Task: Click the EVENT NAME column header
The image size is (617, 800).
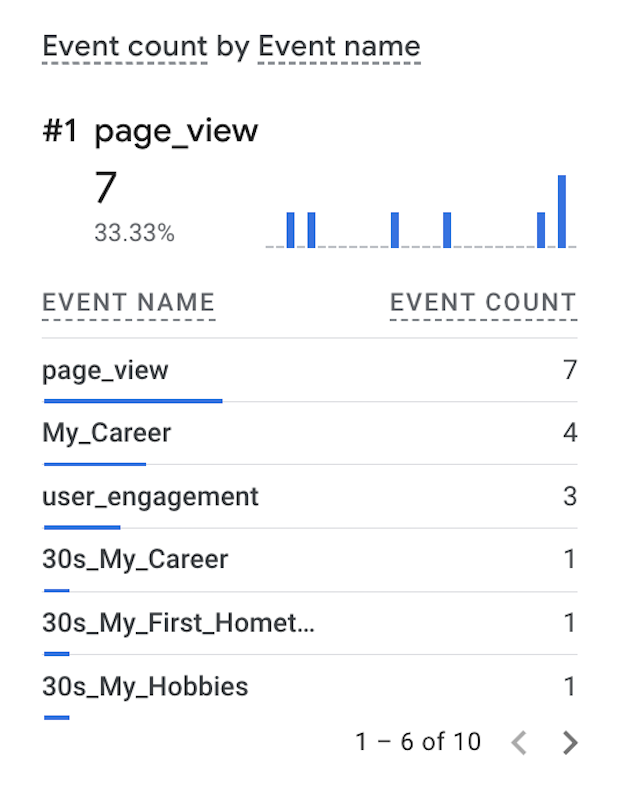Action: pos(128,303)
